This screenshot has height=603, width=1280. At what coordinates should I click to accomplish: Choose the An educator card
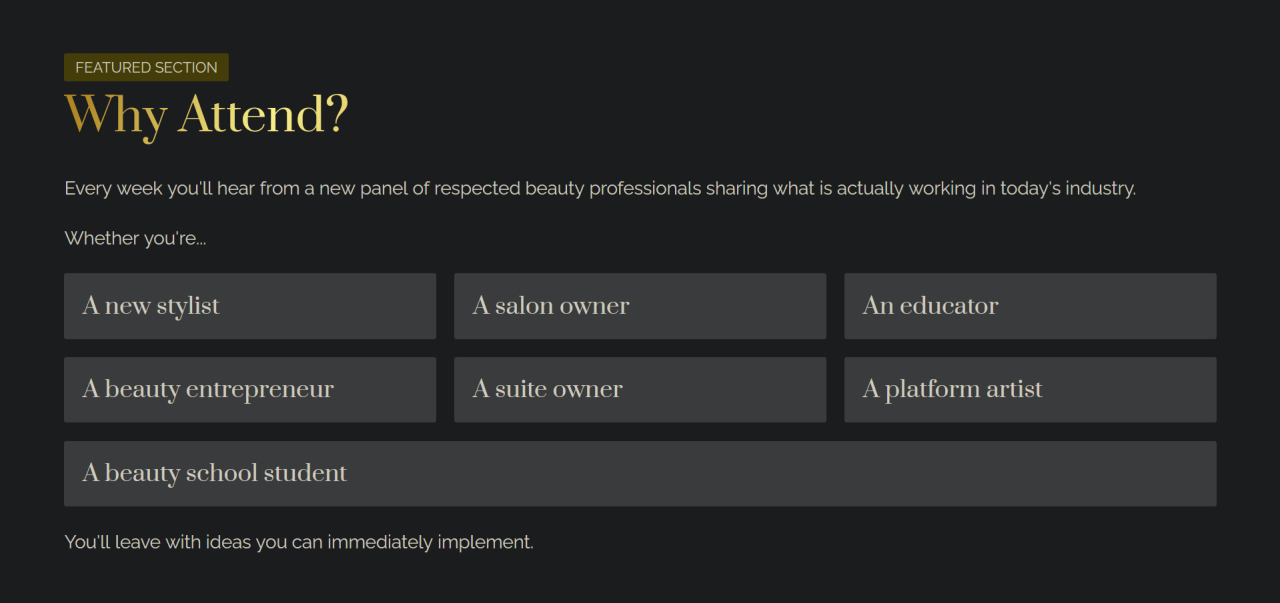click(x=1030, y=306)
